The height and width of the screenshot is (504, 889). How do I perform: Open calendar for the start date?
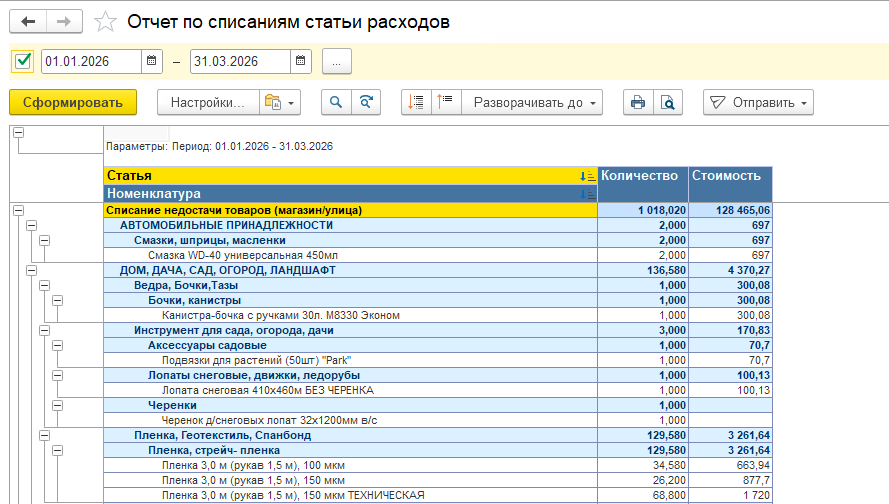coord(151,61)
